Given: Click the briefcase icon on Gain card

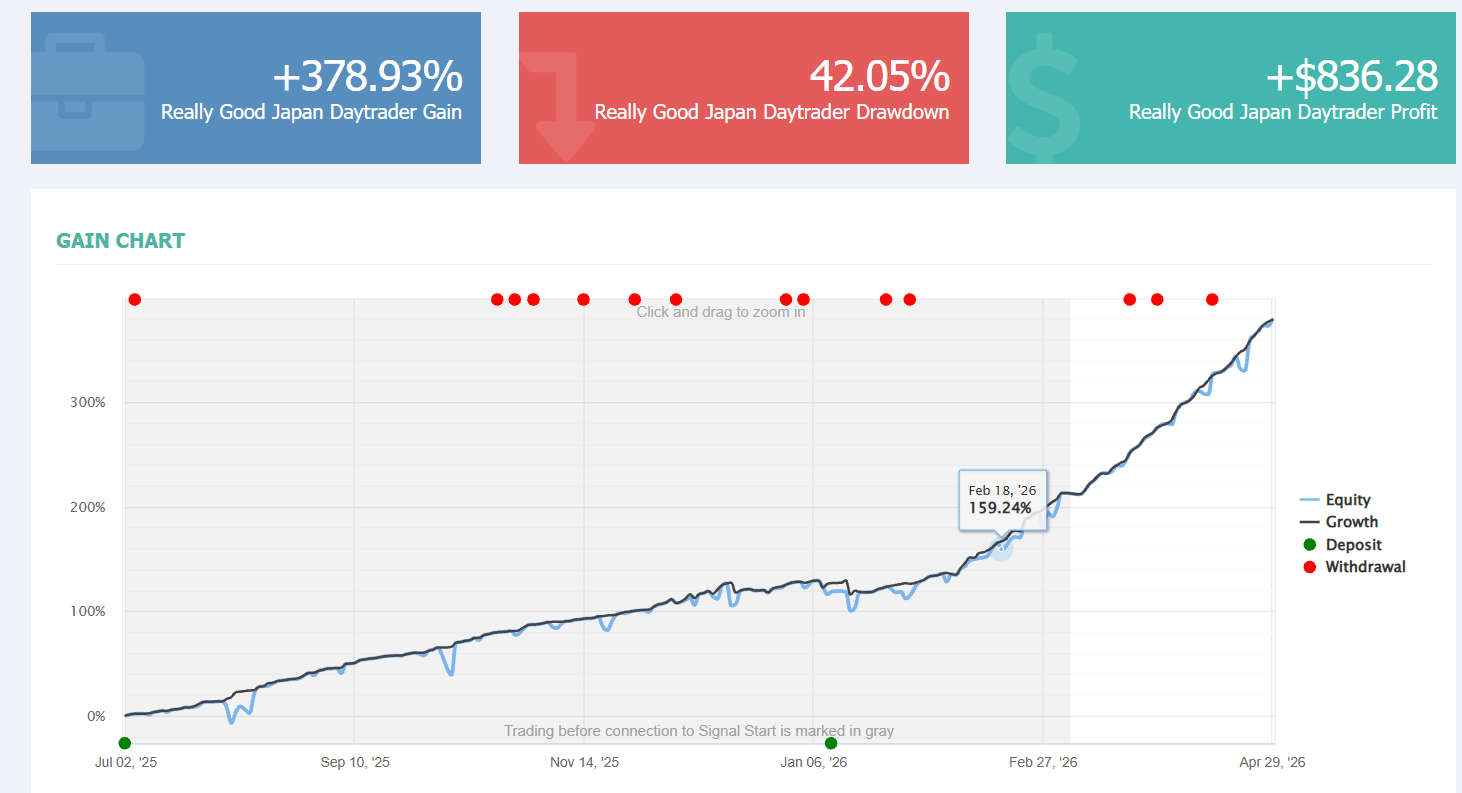Looking at the screenshot, I should [x=88, y=91].
